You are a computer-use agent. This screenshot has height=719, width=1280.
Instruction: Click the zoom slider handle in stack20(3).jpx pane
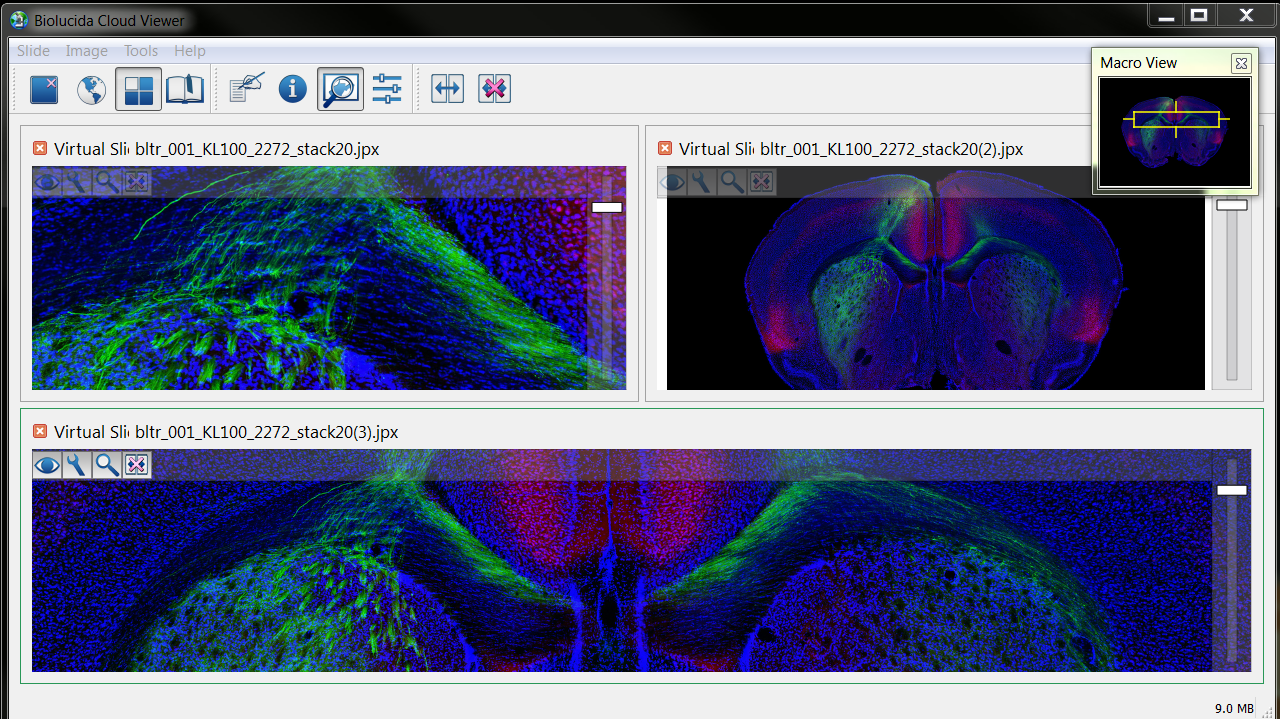(x=1232, y=490)
